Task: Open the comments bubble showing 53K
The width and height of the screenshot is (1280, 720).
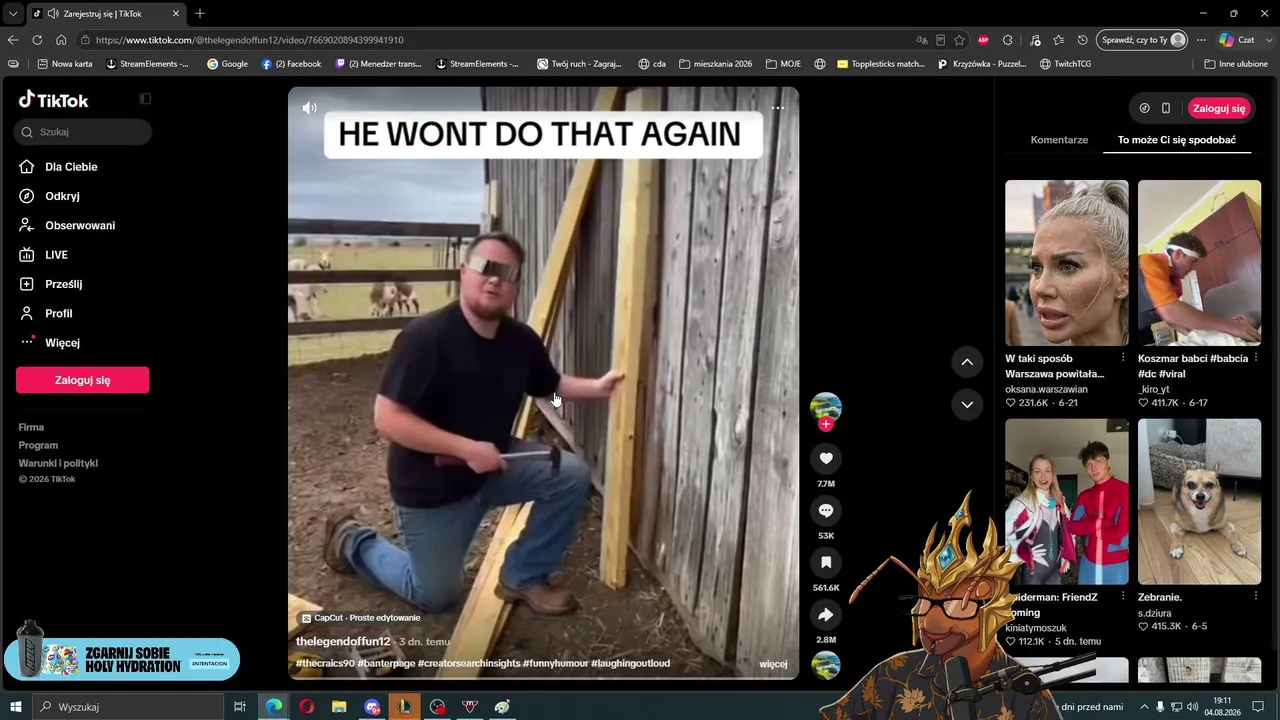Action: click(x=826, y=510)
